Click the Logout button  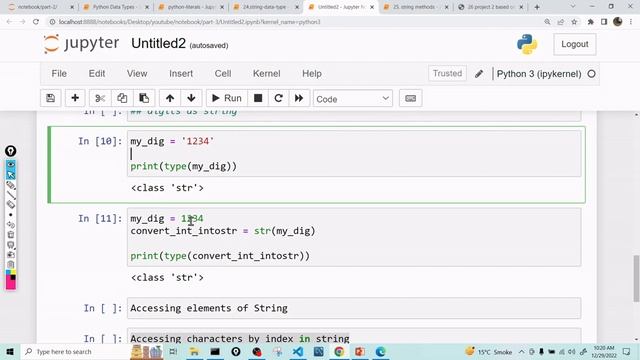[575, 44]
